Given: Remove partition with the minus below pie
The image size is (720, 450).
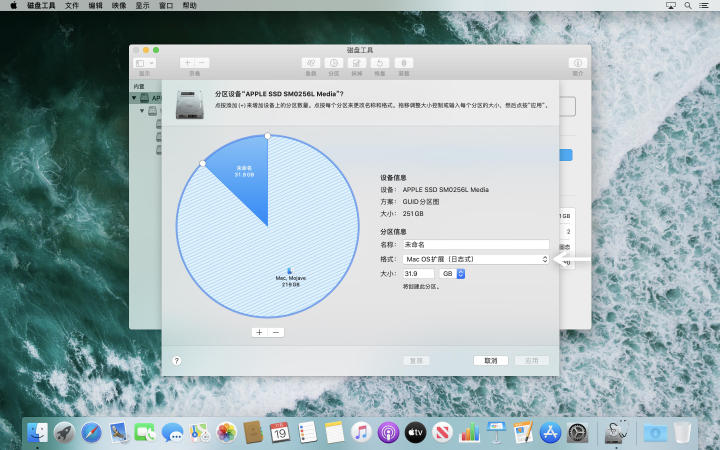Looking at the screenshot, I should click(276, 332).
